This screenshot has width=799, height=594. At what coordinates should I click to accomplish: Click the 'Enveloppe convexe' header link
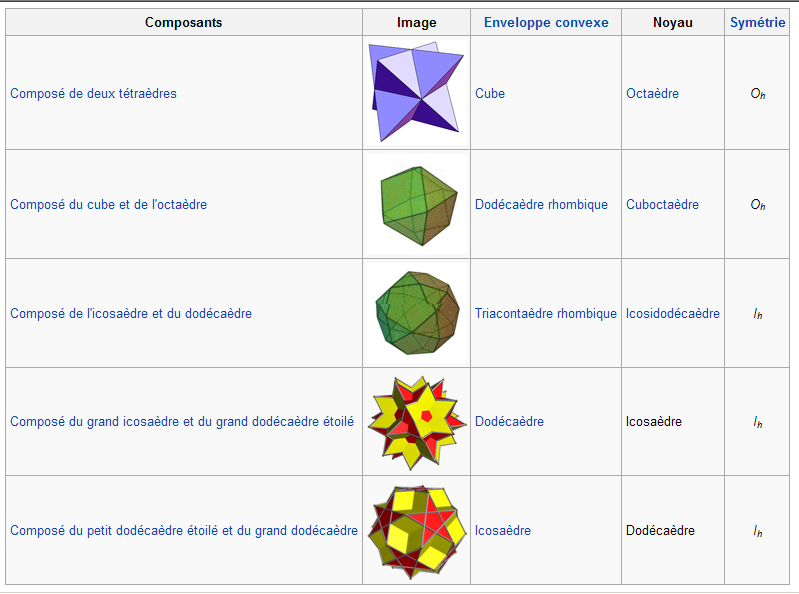pos(546,22)
